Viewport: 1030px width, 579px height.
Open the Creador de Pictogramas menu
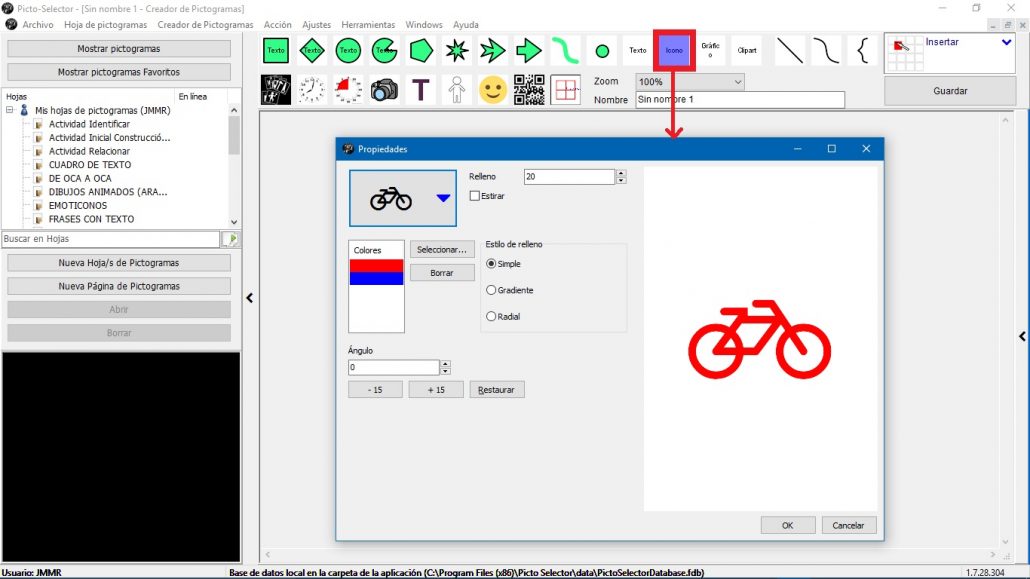click(205, 24)
